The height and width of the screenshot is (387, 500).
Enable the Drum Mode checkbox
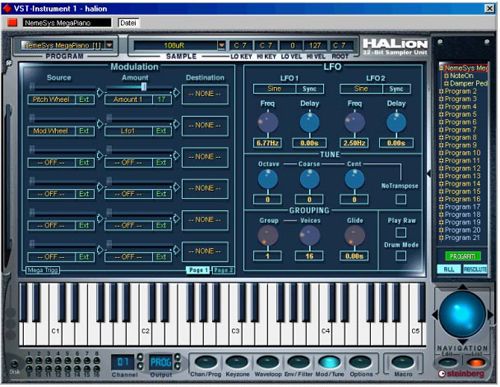[x=401, y=256]
